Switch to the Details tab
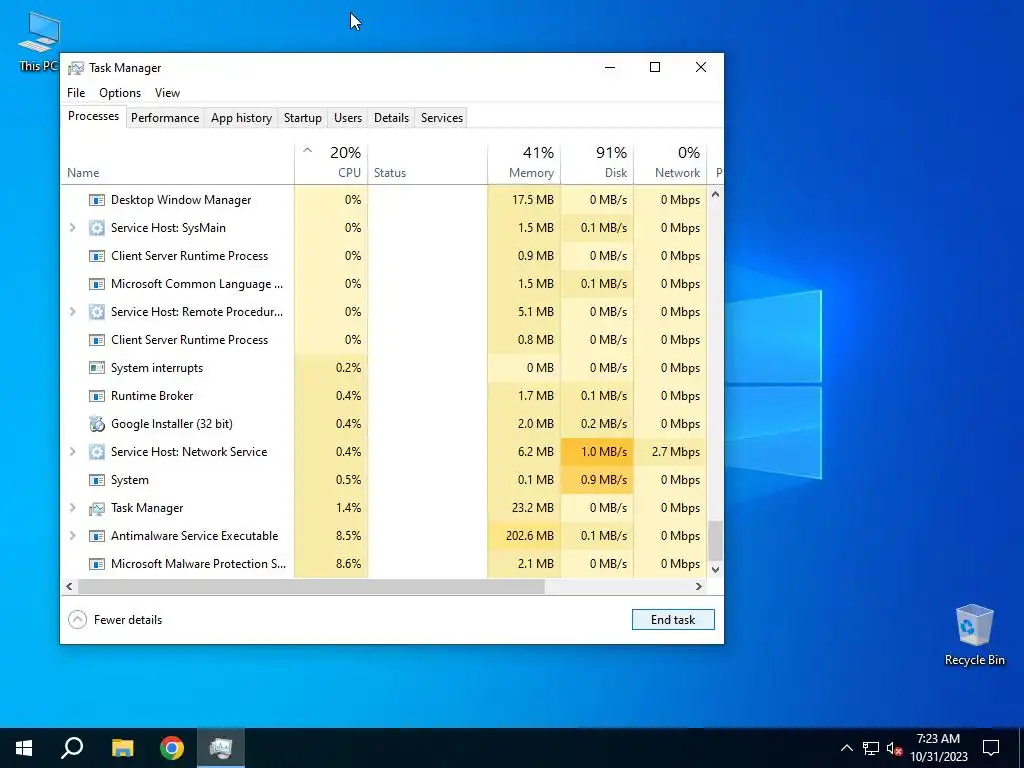 click(391, 118)
